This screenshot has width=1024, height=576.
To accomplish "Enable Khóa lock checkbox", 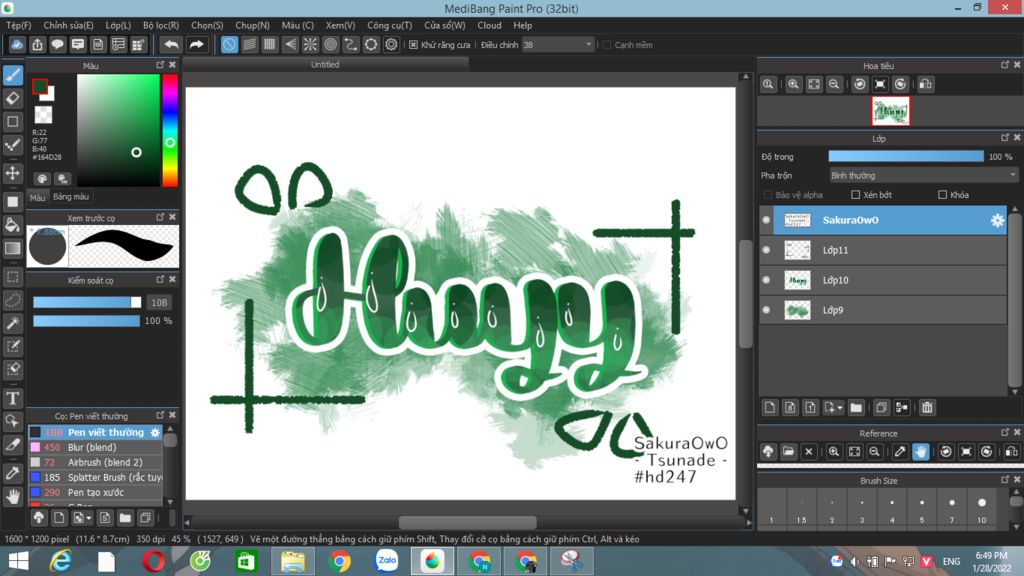I will click(x=942, y=195).
